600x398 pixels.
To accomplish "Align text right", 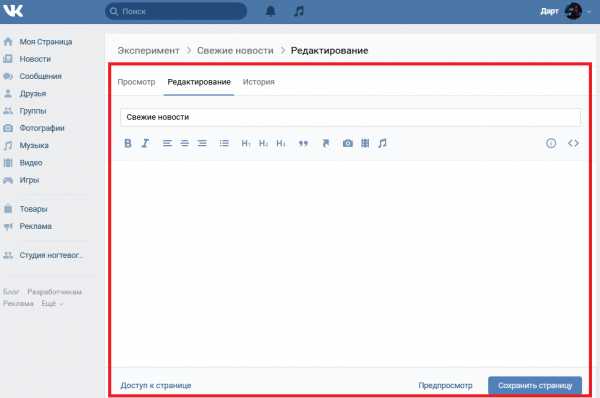I will click(x=202, y=143).
